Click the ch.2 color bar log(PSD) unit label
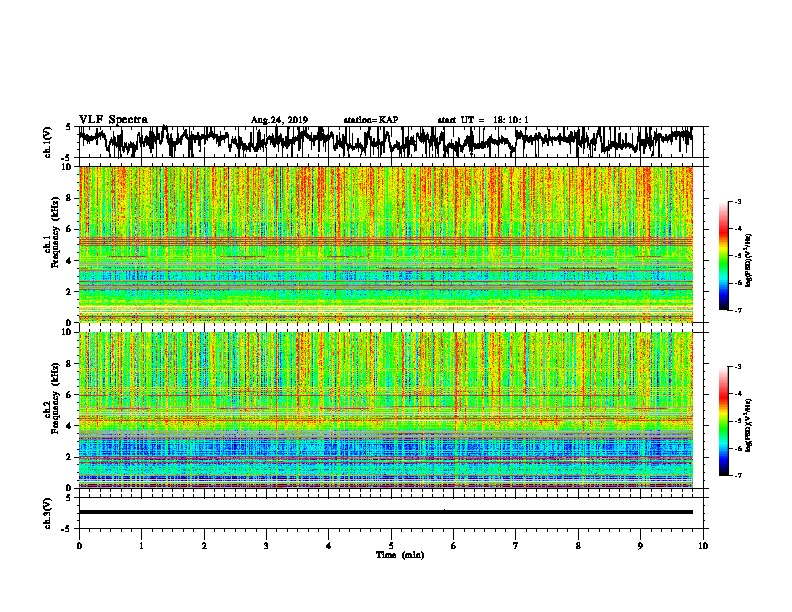 (749, 425)
